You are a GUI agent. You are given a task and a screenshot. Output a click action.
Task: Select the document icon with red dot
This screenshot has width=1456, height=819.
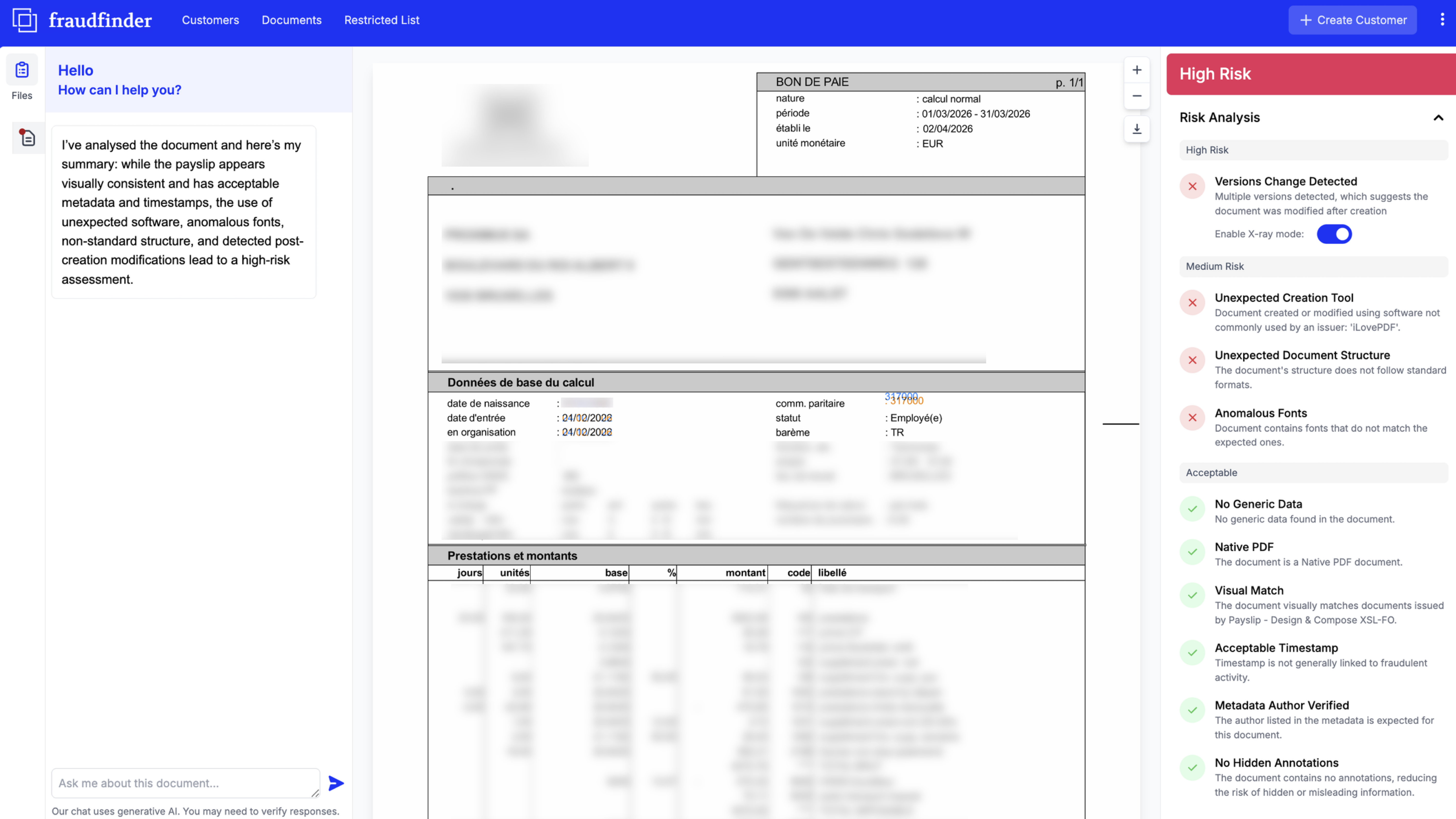pos(27,138)
